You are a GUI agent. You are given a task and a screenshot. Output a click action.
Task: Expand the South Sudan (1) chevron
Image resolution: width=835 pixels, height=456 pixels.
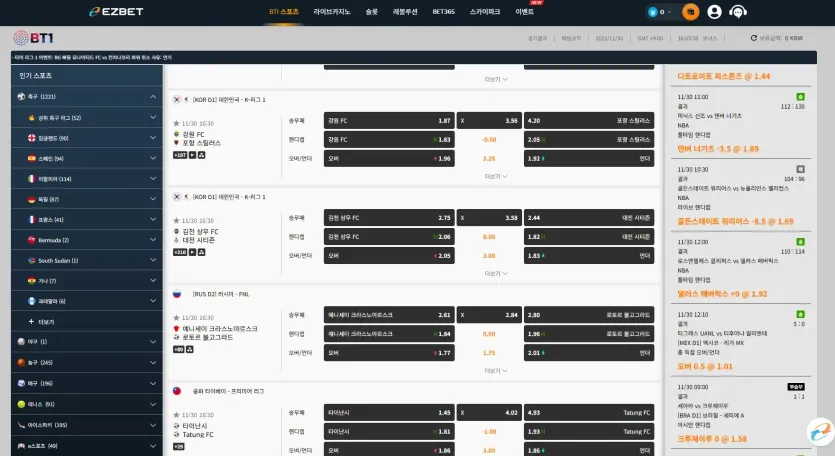[153, 260]
